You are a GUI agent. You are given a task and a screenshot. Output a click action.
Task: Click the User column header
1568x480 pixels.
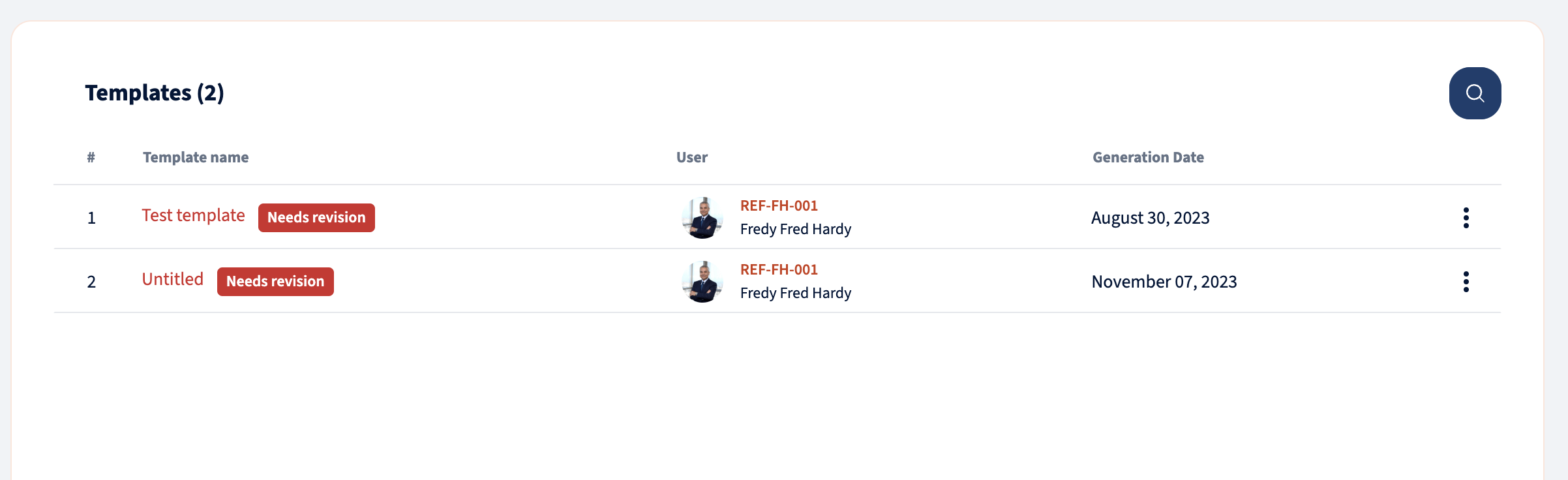click(692, 158)
